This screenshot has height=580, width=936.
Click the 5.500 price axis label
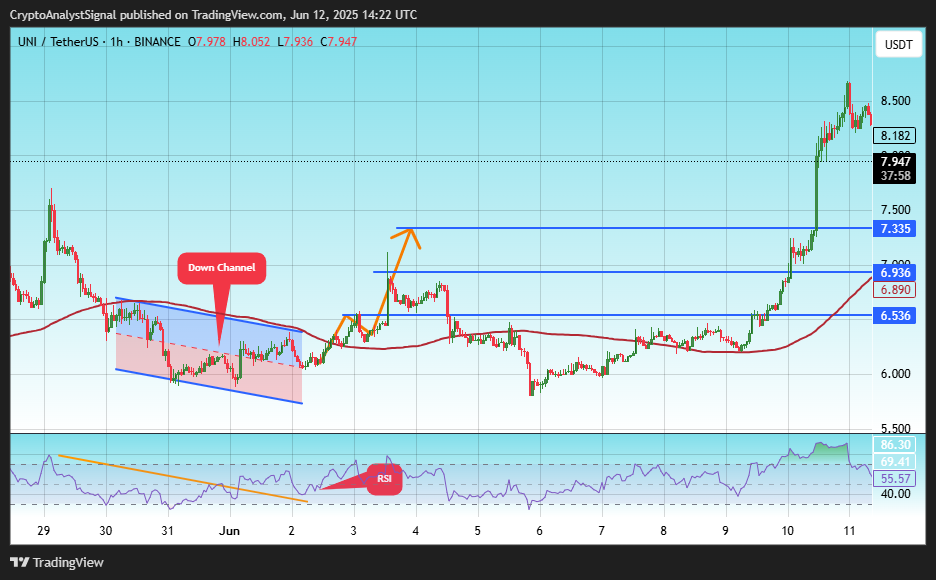895,428
